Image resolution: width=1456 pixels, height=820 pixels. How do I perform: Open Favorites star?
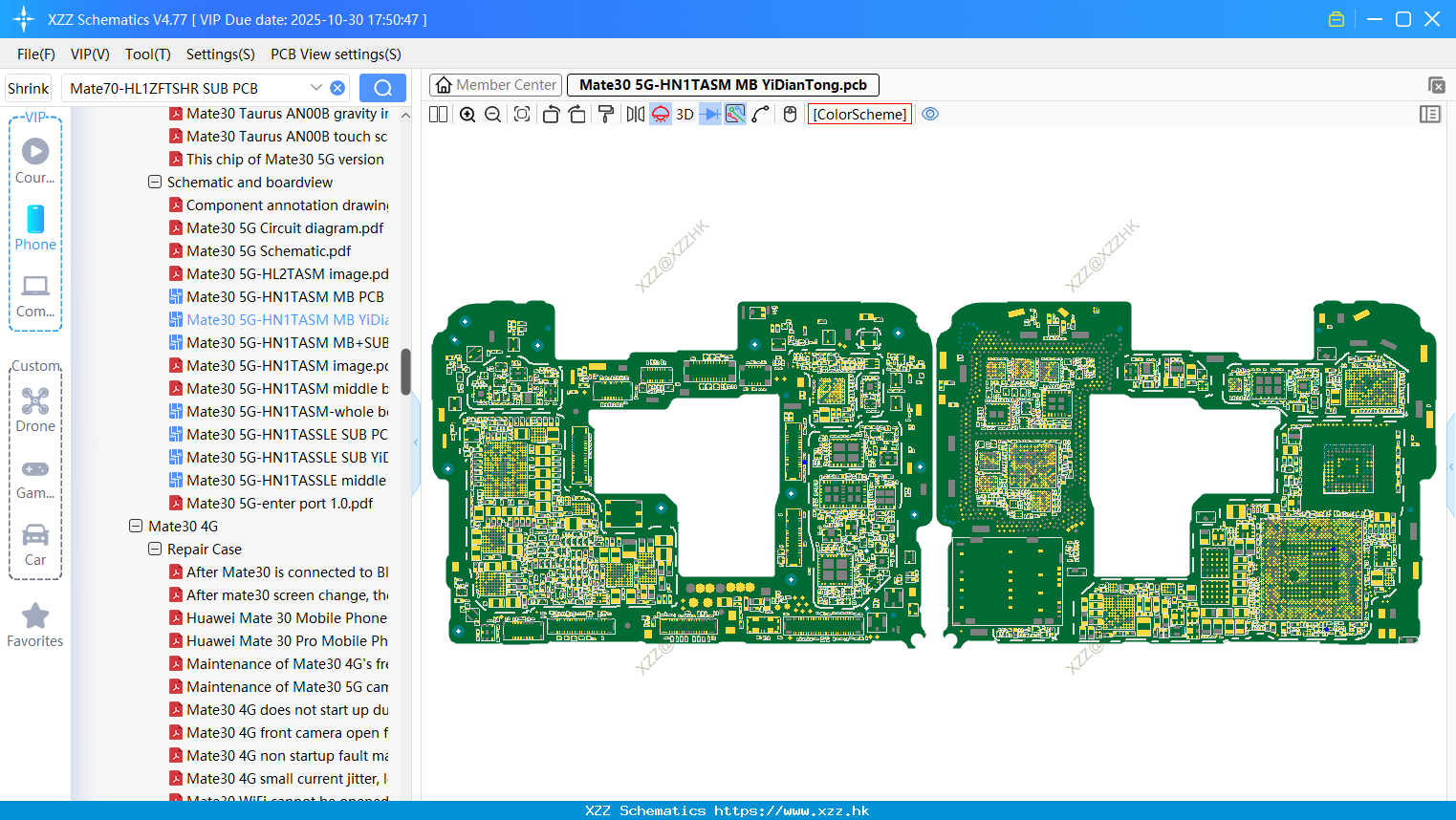[x=35, y=626]
